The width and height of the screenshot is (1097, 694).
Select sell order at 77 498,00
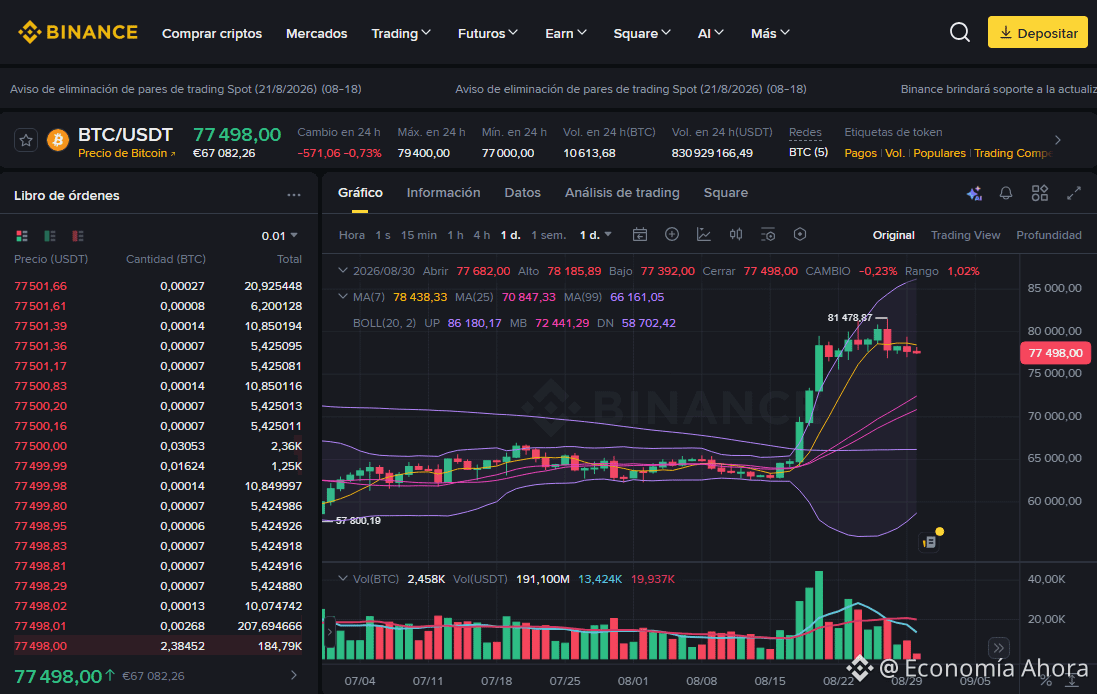click(158, 646)
